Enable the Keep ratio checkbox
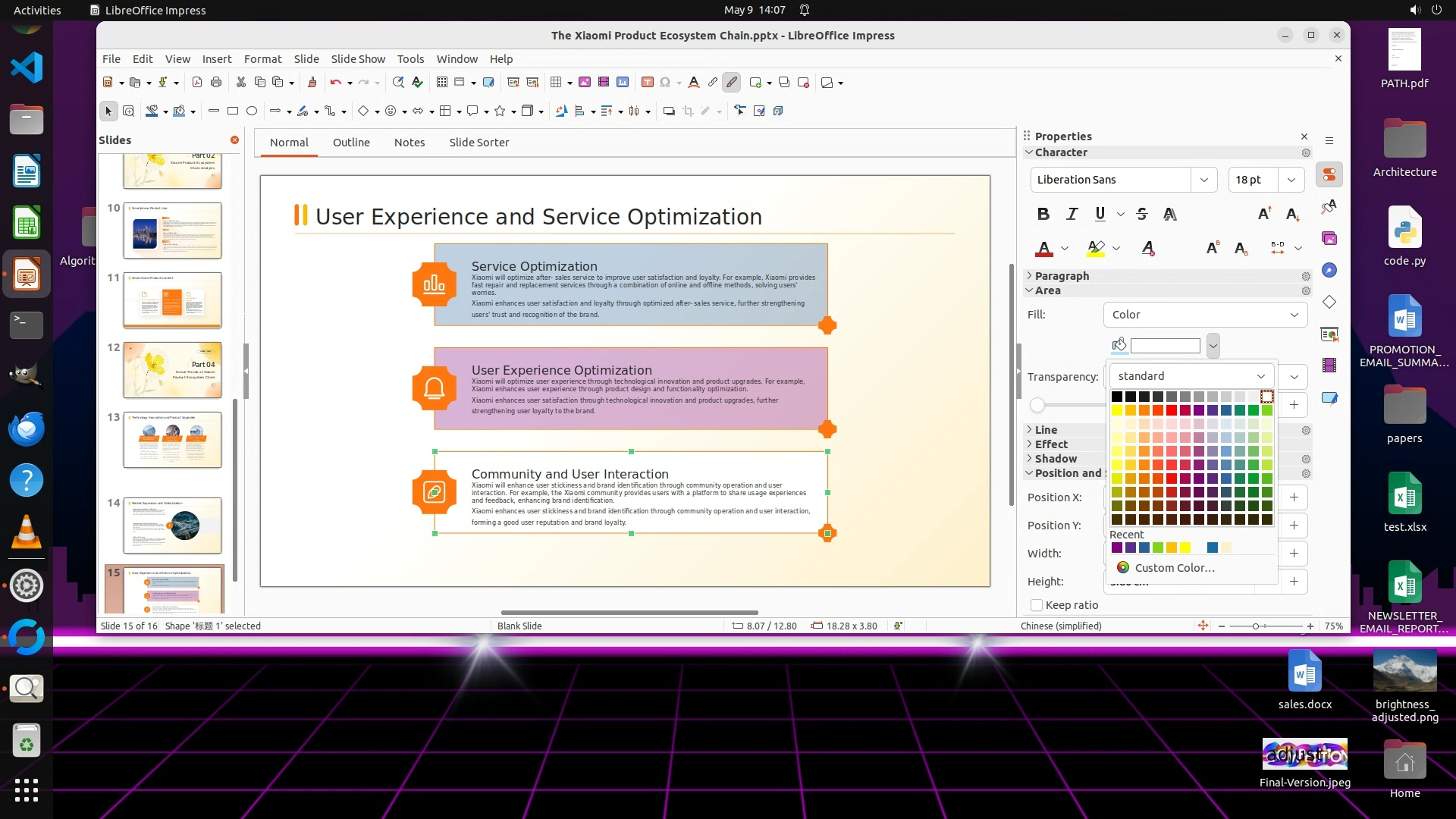Screen dimensions: 1456x819 tap(1037, 605)
